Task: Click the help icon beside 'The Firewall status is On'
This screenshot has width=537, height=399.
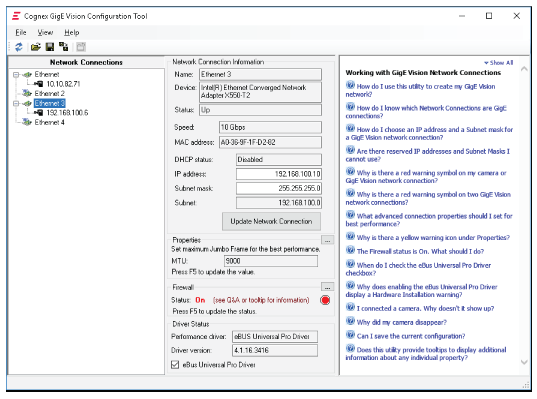Action: coord(350,250)
